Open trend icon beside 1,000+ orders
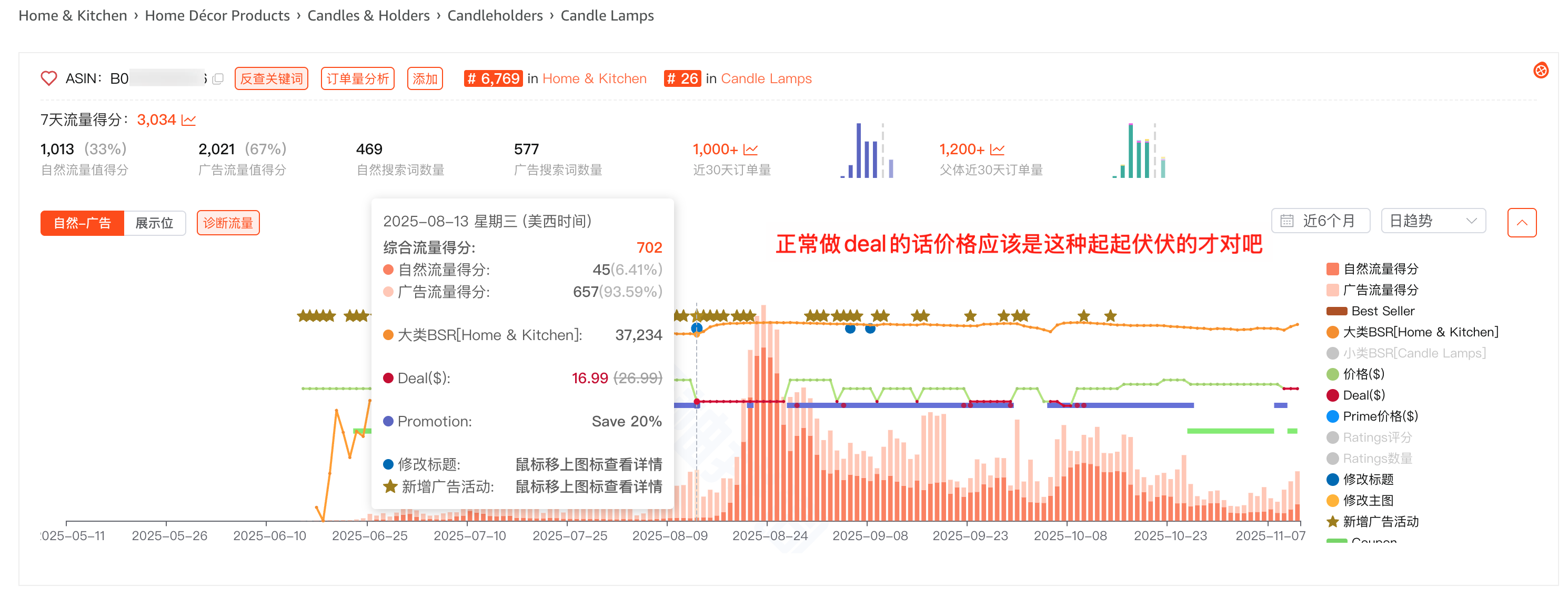1568x597 pixels. [750, 150]
